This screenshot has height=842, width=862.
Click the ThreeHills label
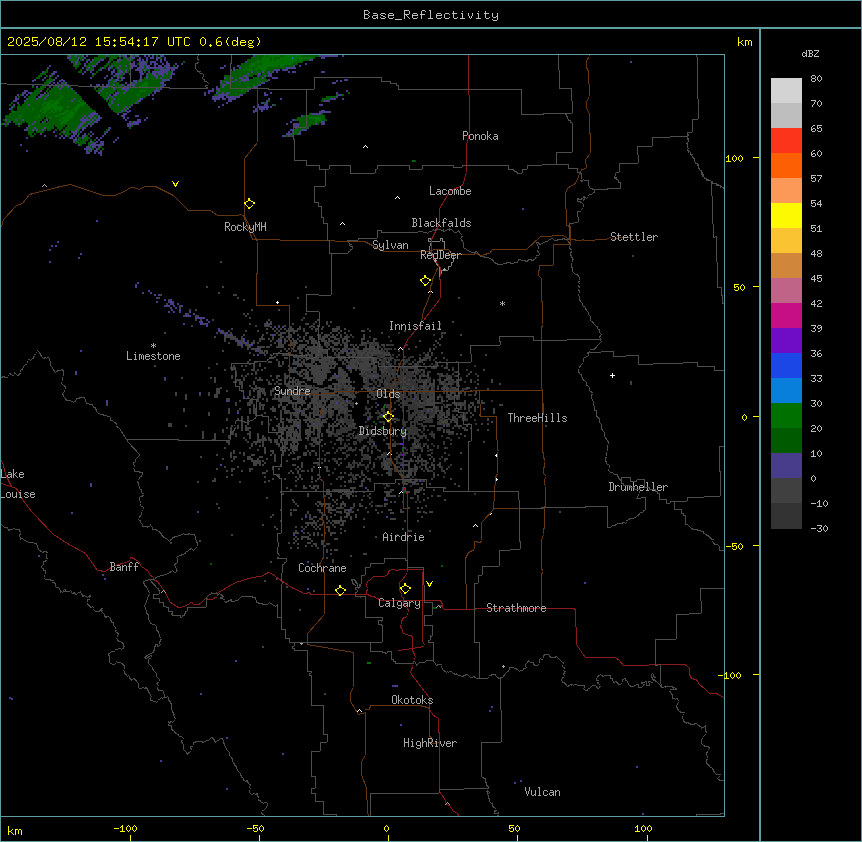(537, 418)
